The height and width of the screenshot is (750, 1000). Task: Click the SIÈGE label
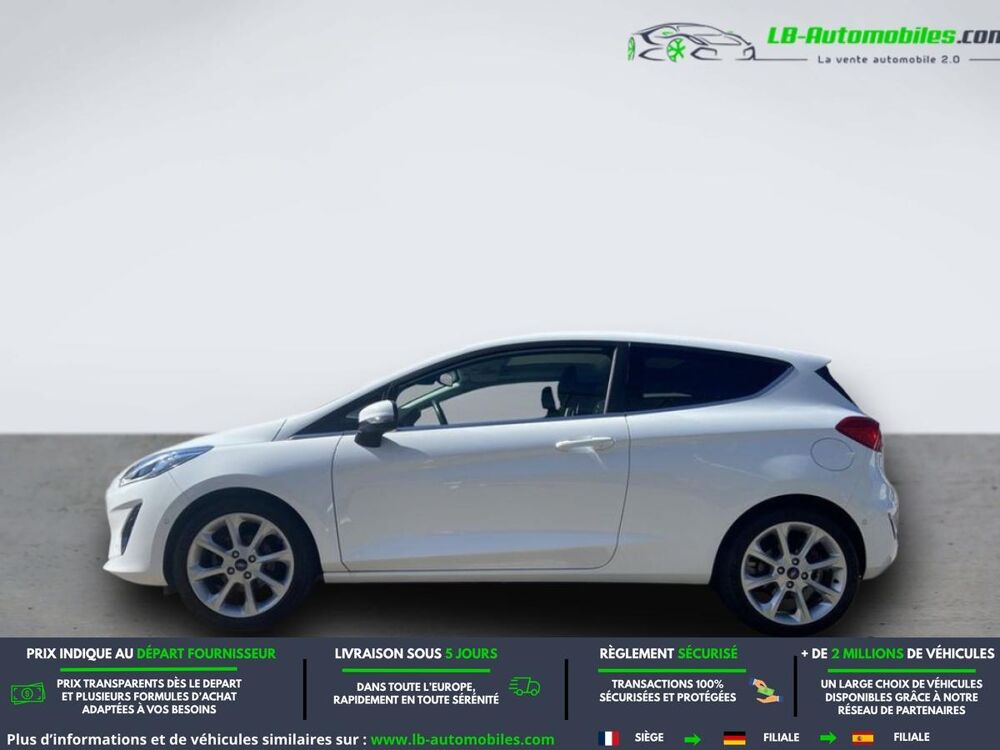pos(649,737)
